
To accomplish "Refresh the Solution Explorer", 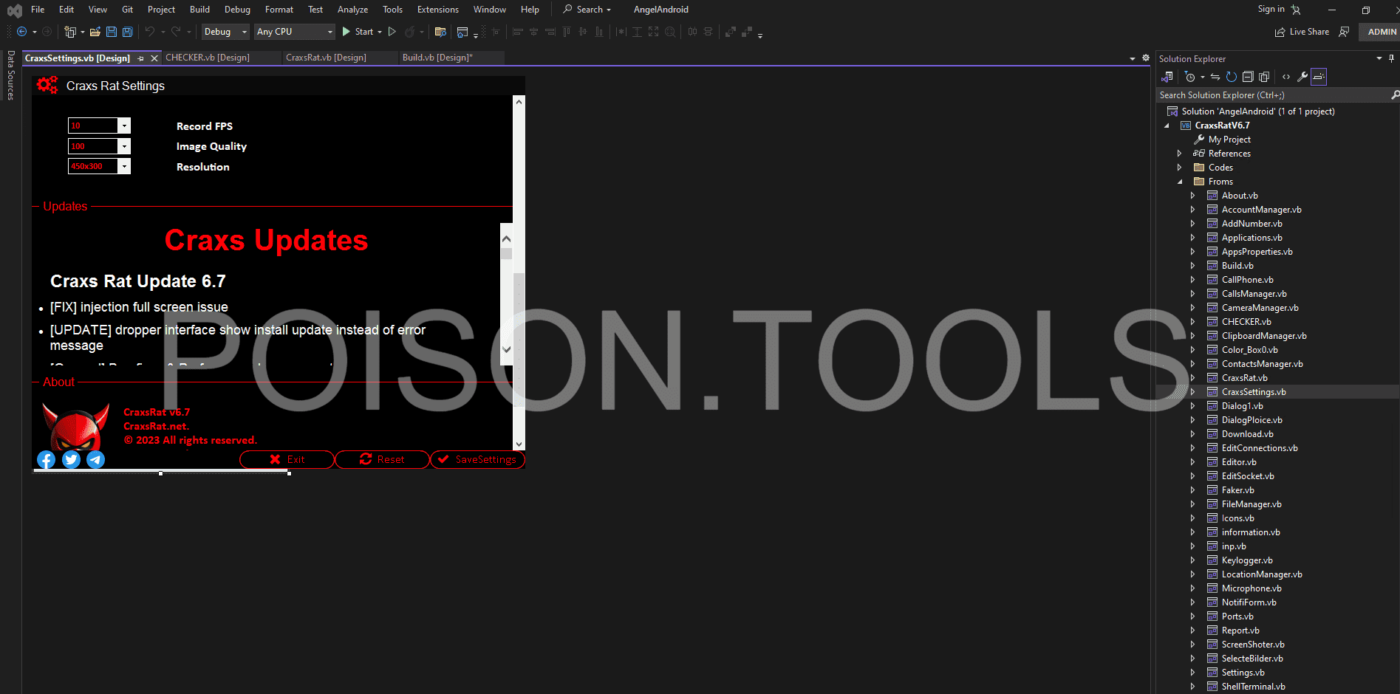I will click(x=1232, y=77).
